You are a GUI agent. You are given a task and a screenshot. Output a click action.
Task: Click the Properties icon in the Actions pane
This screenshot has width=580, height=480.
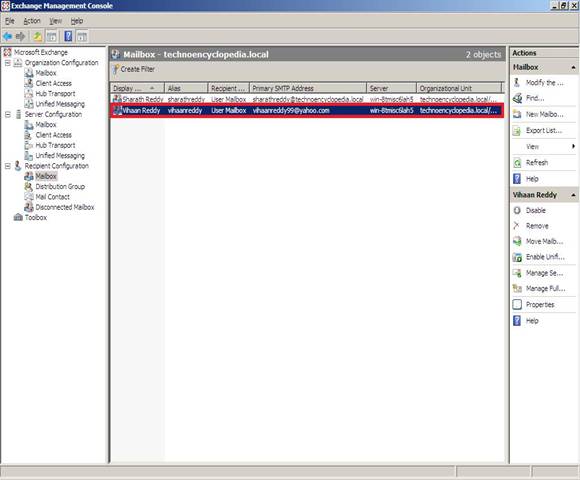[x=517, y=304]
